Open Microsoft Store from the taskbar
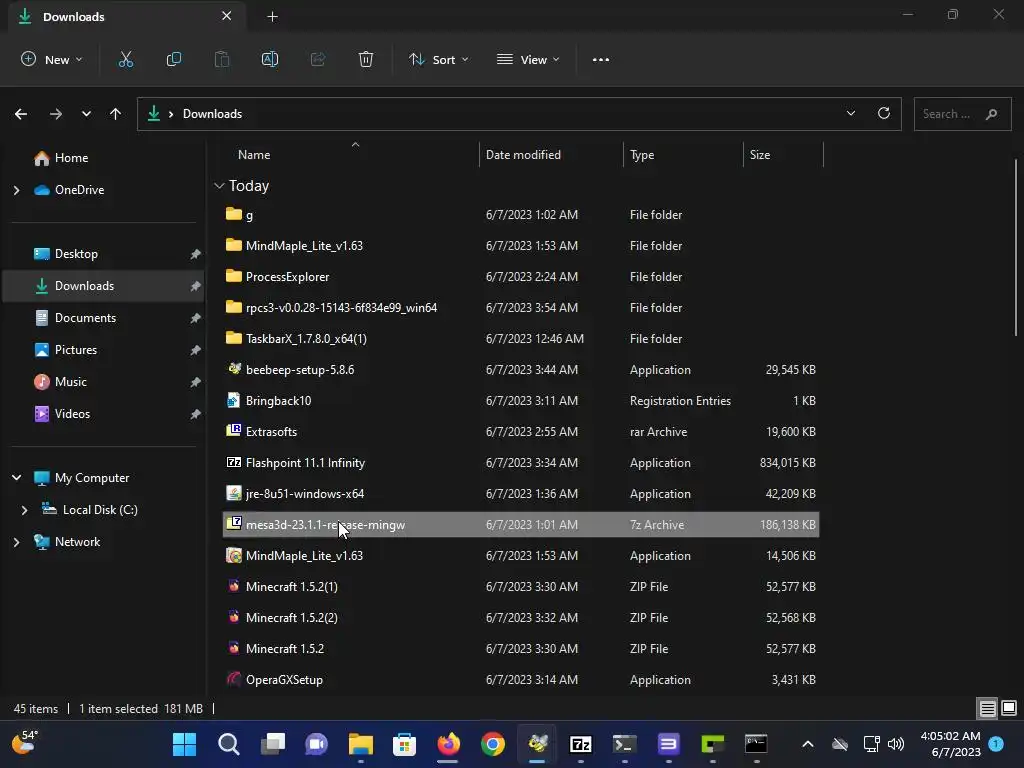 tap(404, 744)
